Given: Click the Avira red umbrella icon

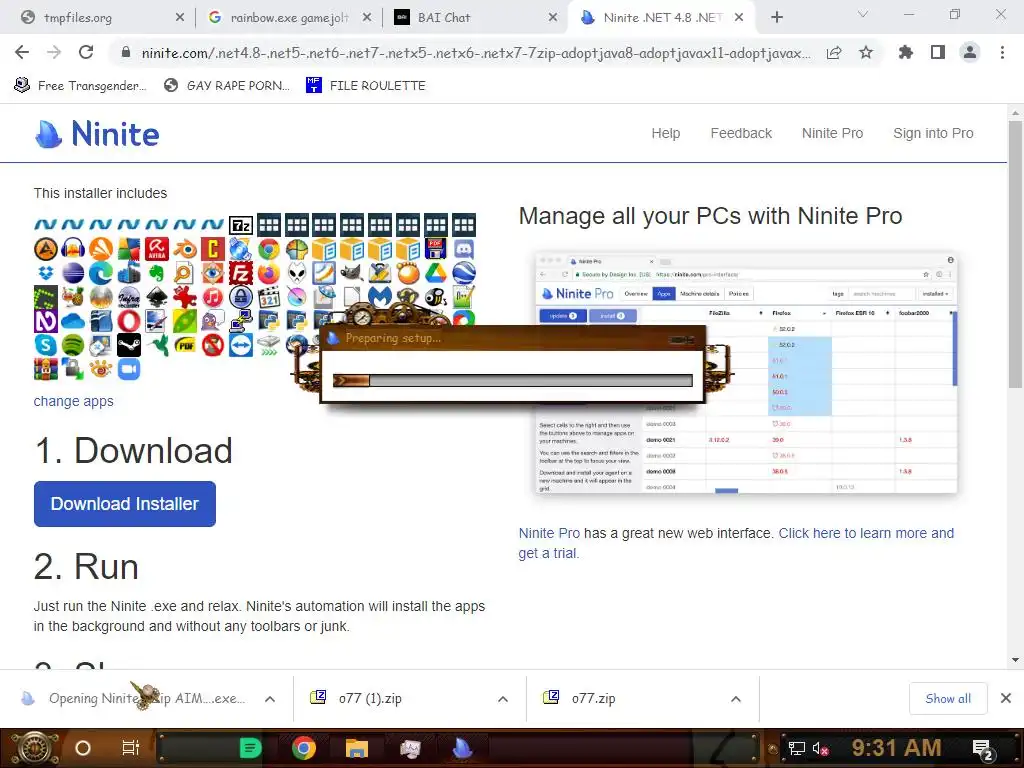Looking at the screenshot, I should pos(157,249).
